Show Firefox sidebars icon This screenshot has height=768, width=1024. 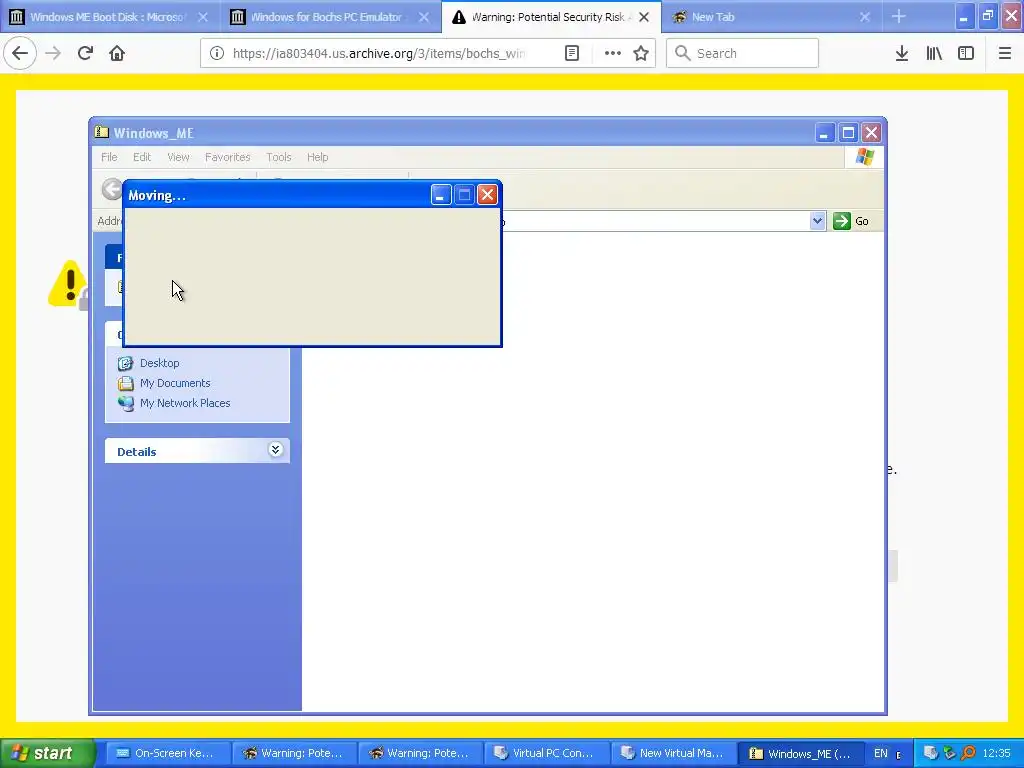(966, 53)
